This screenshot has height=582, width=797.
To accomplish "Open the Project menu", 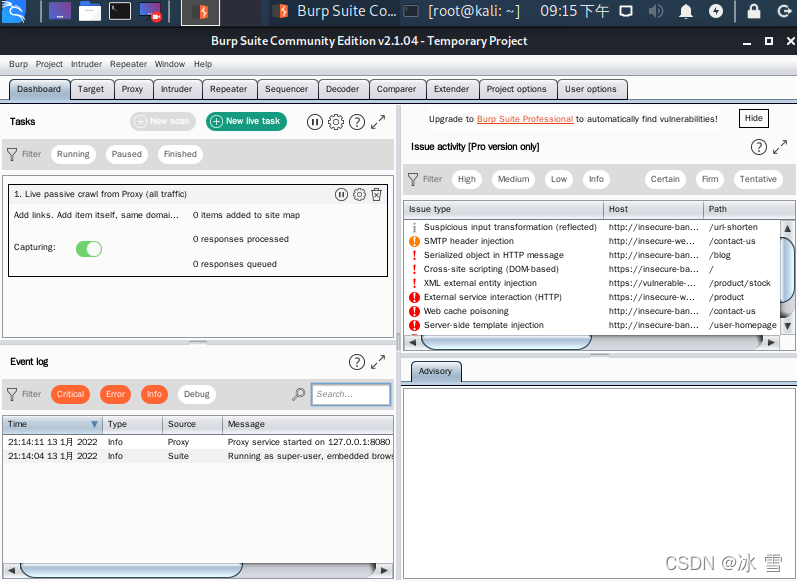I will click(49, 65).
